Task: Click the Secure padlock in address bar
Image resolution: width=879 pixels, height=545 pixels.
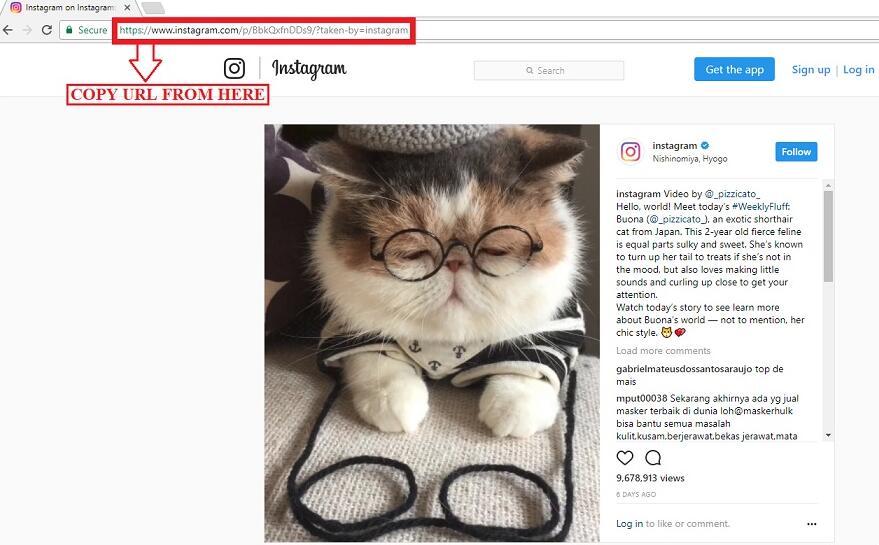Action: click(70, 30)
